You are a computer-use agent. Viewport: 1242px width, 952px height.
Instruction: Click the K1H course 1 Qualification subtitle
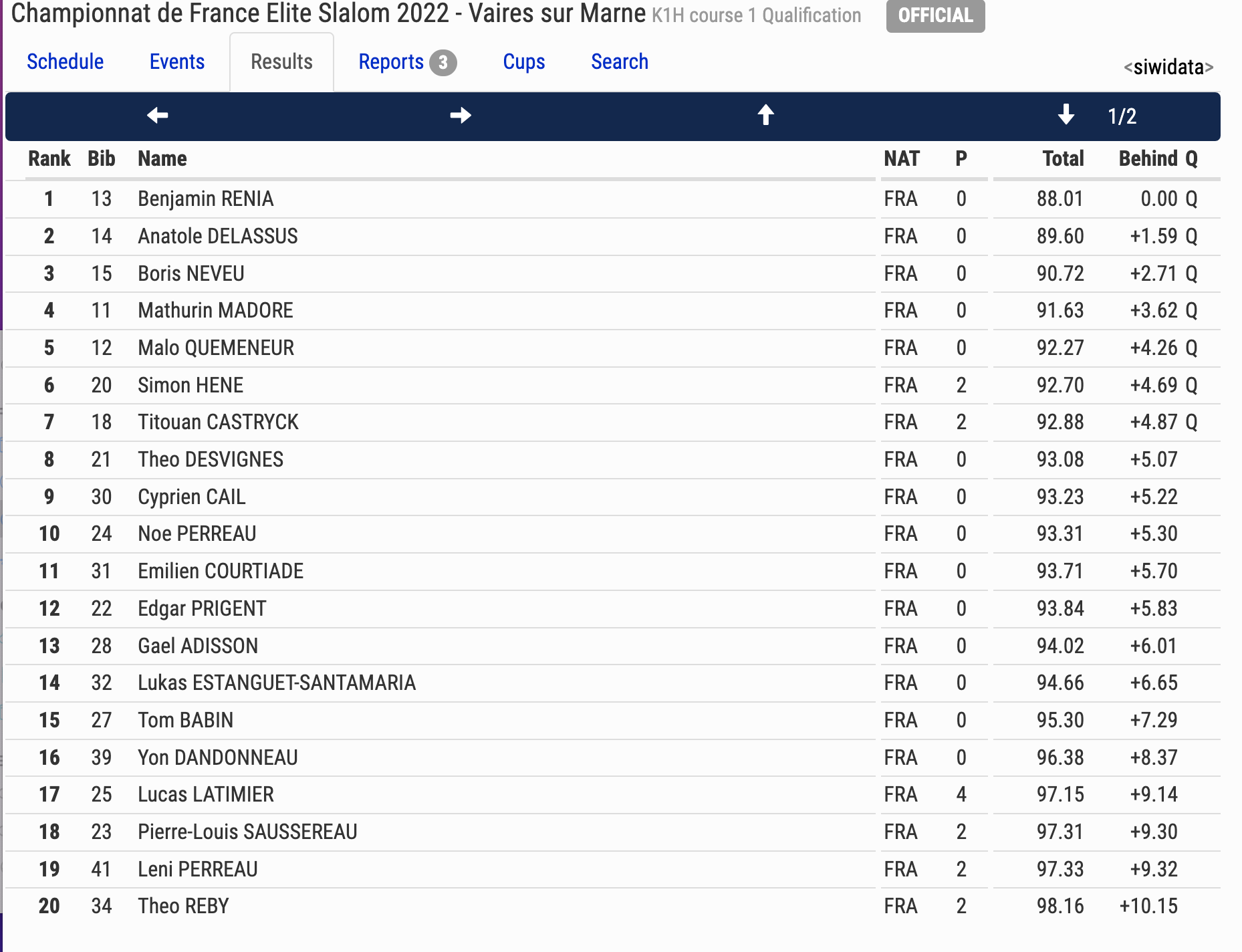757,15
